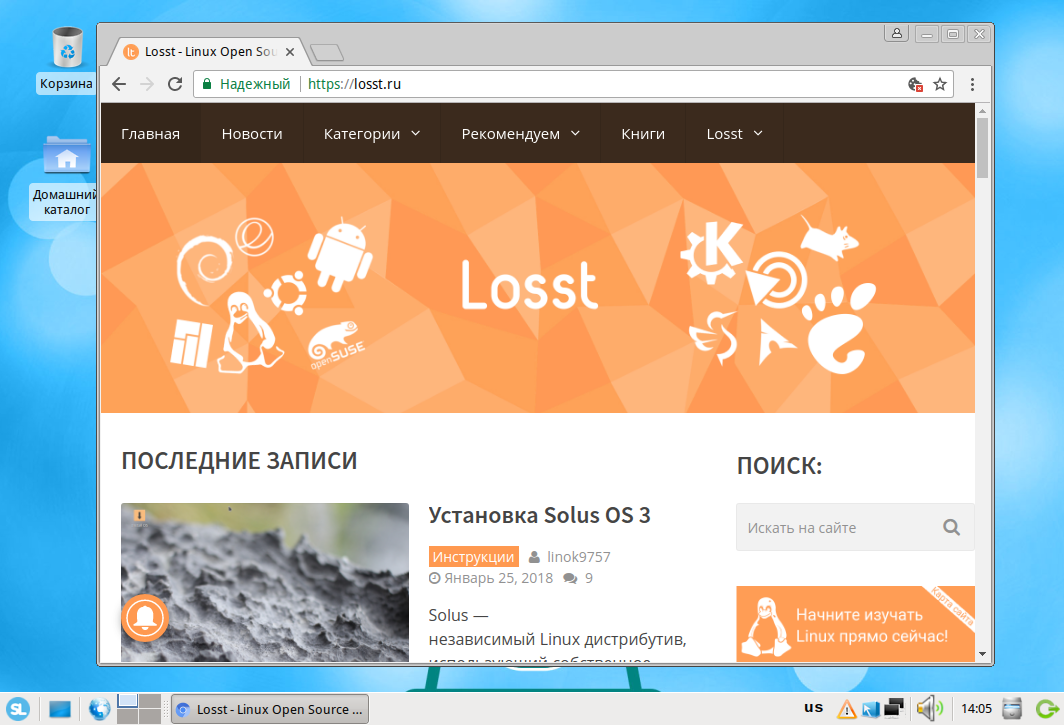Click the ПОИСК: sidebar heading
The image size is (1064, 725).
779,466
